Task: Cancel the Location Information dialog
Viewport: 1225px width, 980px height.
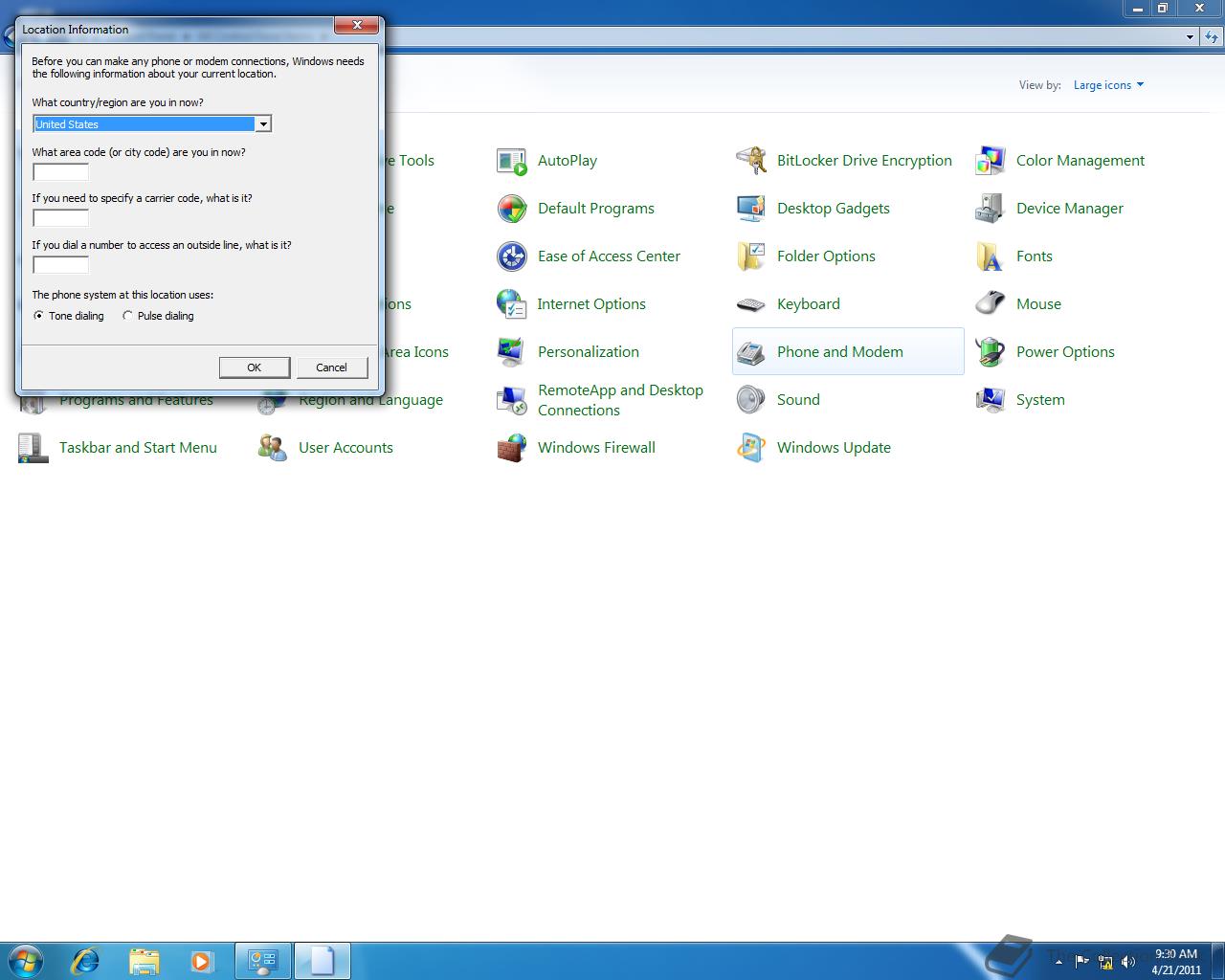Action: point(331,367)
